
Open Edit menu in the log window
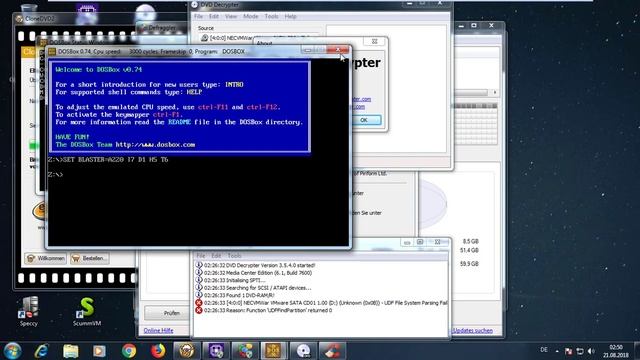click(216, 256)
